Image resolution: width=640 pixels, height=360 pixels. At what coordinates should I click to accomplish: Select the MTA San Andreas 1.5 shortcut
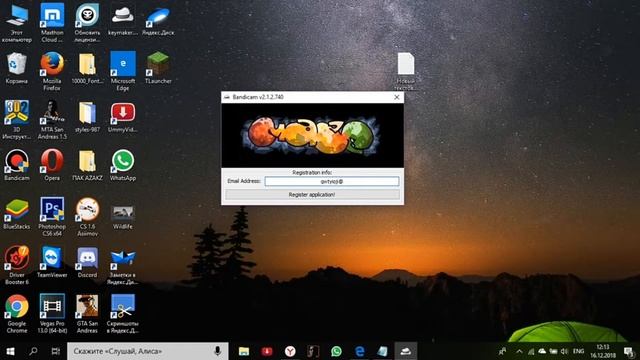point(52,120)
